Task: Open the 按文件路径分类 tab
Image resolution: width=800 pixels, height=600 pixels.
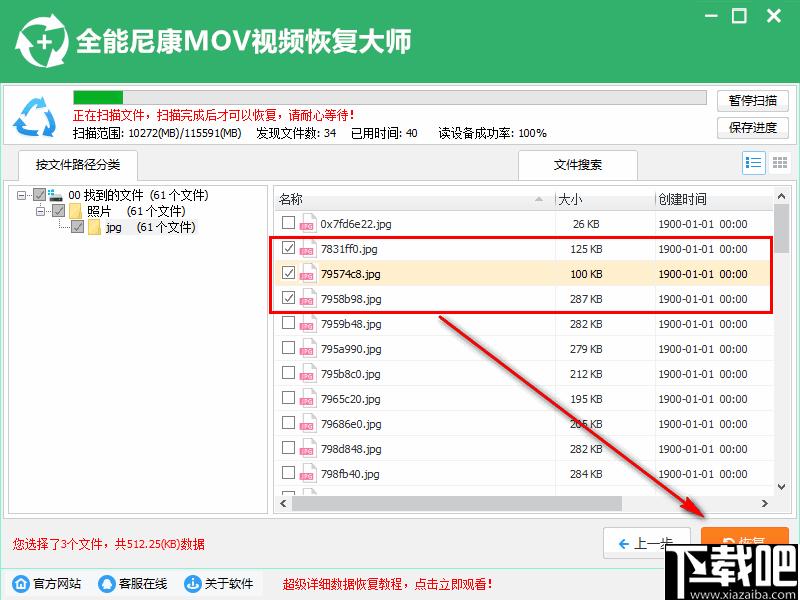Action: [x=78, y=165]
